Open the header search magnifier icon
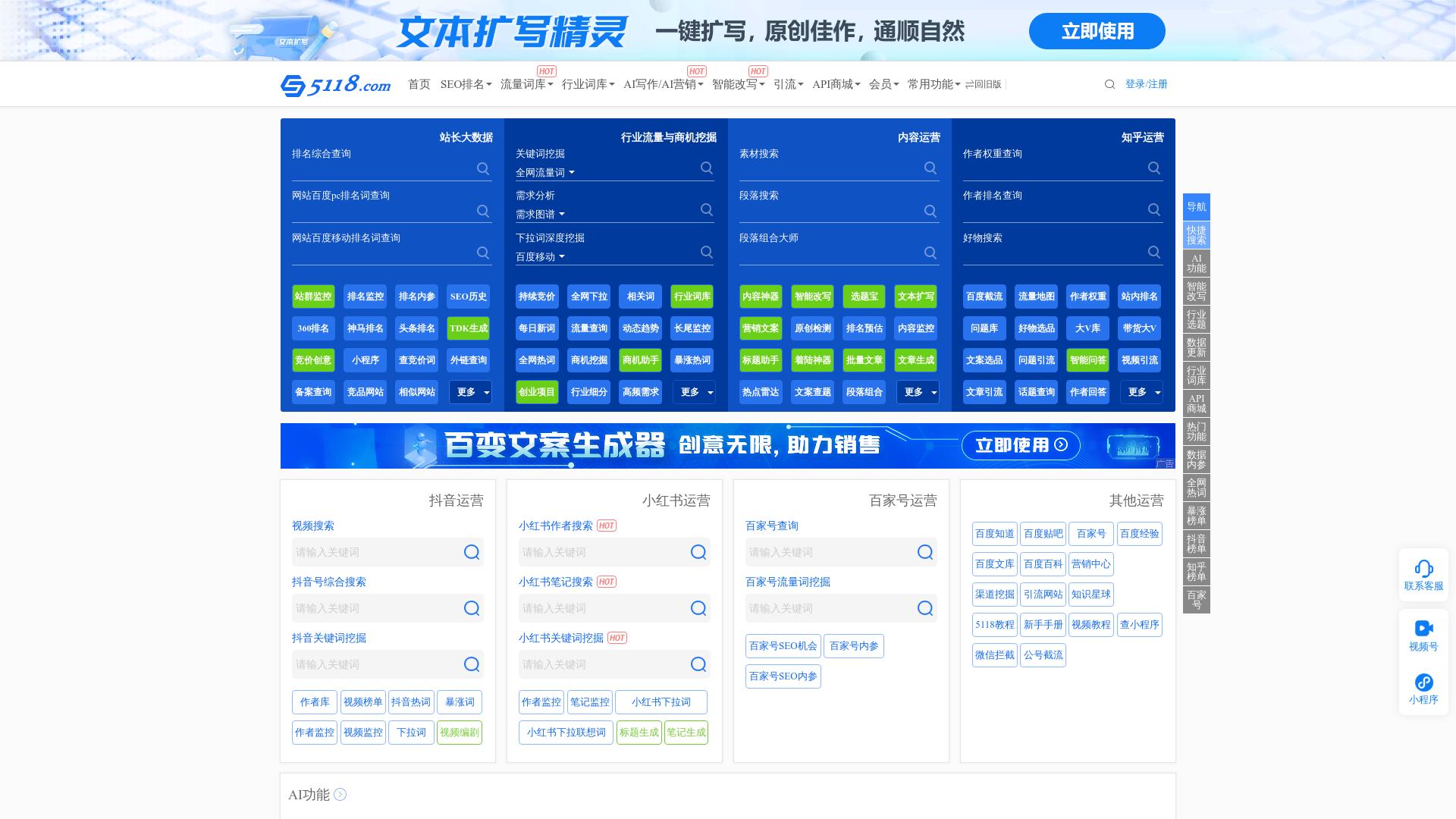 (x=1109, y=84)
